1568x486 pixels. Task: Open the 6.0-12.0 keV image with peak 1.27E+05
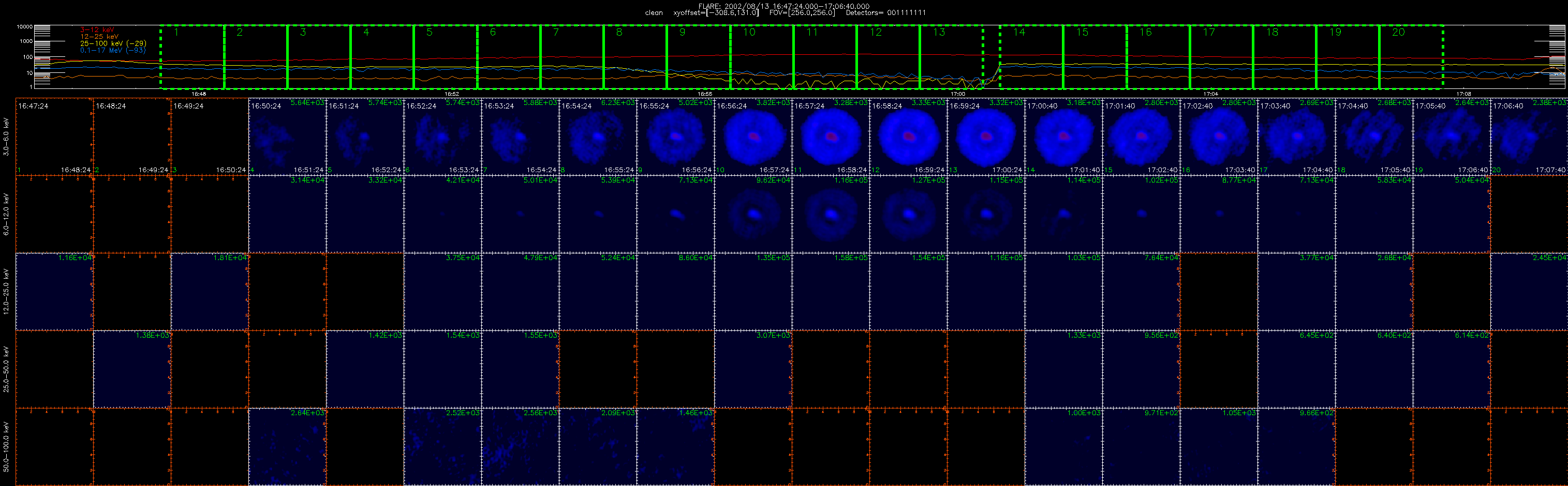(908, 214)
